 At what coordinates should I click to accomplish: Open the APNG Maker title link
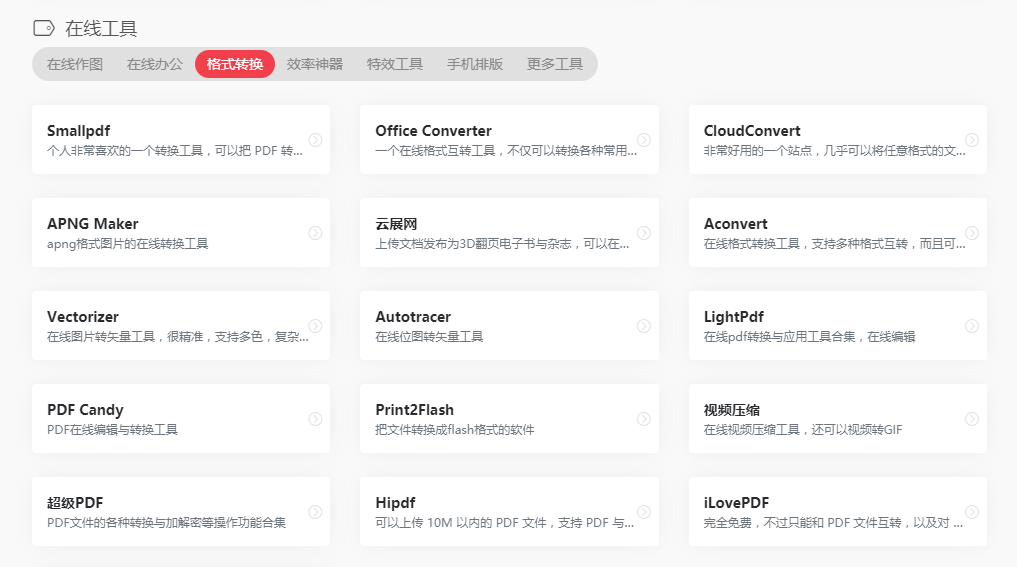point(93,224)
